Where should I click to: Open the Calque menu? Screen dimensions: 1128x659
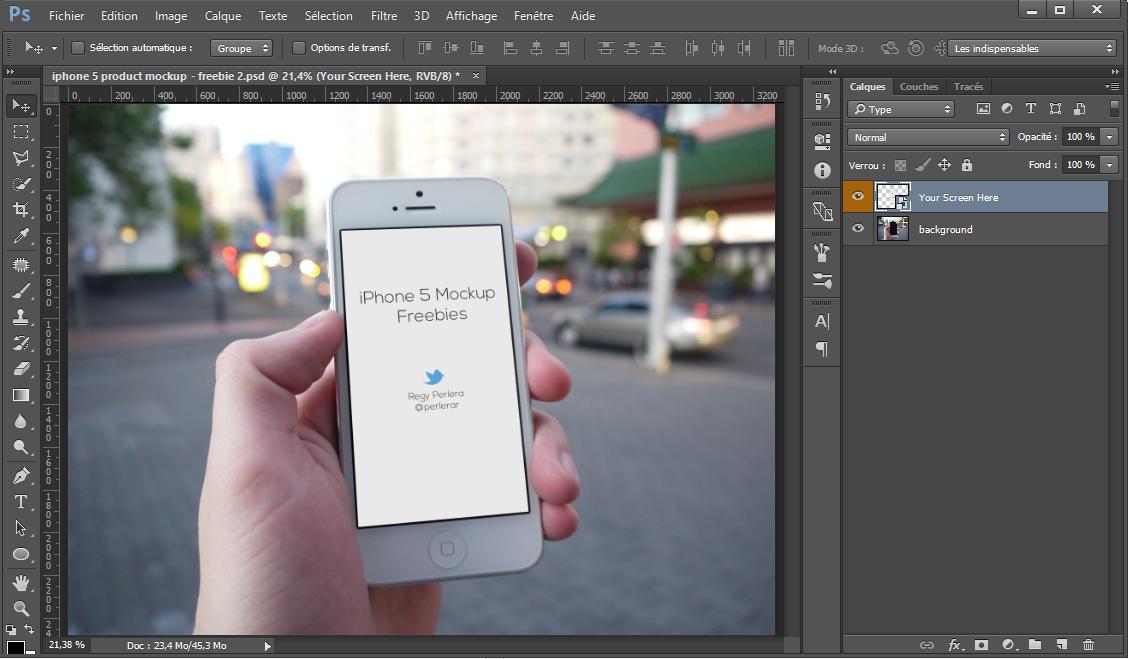pyautogui.click(x=223, y=15)
